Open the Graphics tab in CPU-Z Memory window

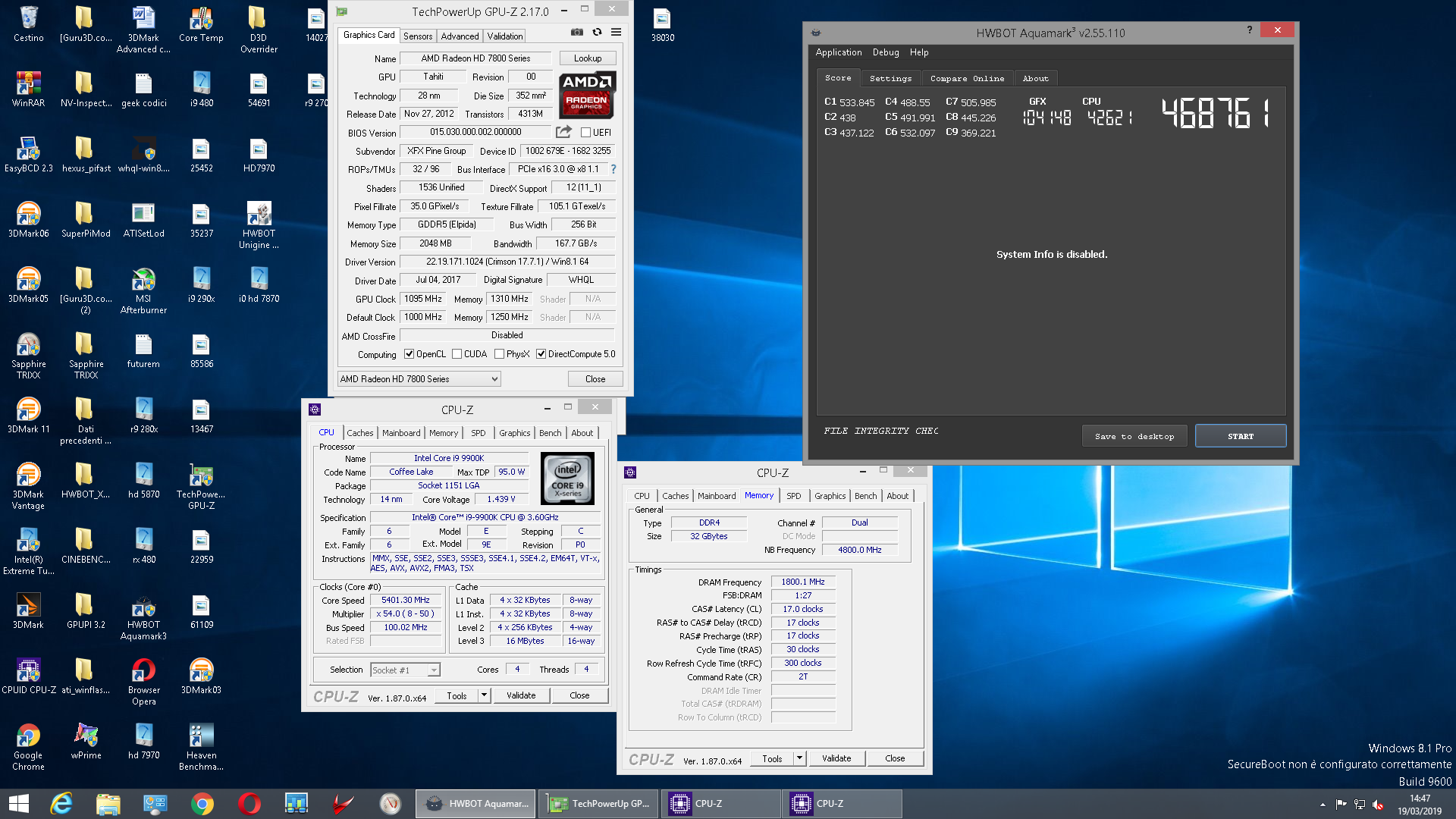click(x=830, y=496)
